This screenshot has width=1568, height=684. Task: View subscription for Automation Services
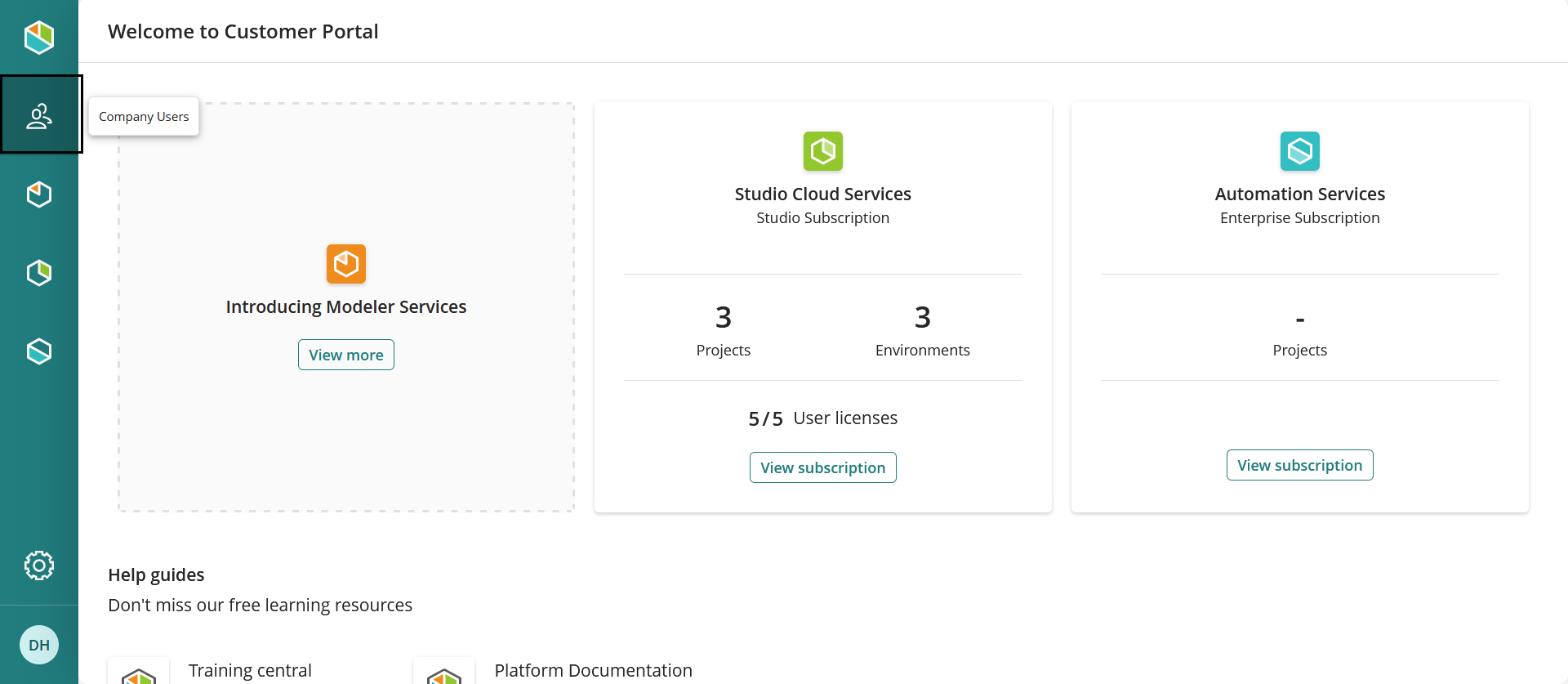1299,465
